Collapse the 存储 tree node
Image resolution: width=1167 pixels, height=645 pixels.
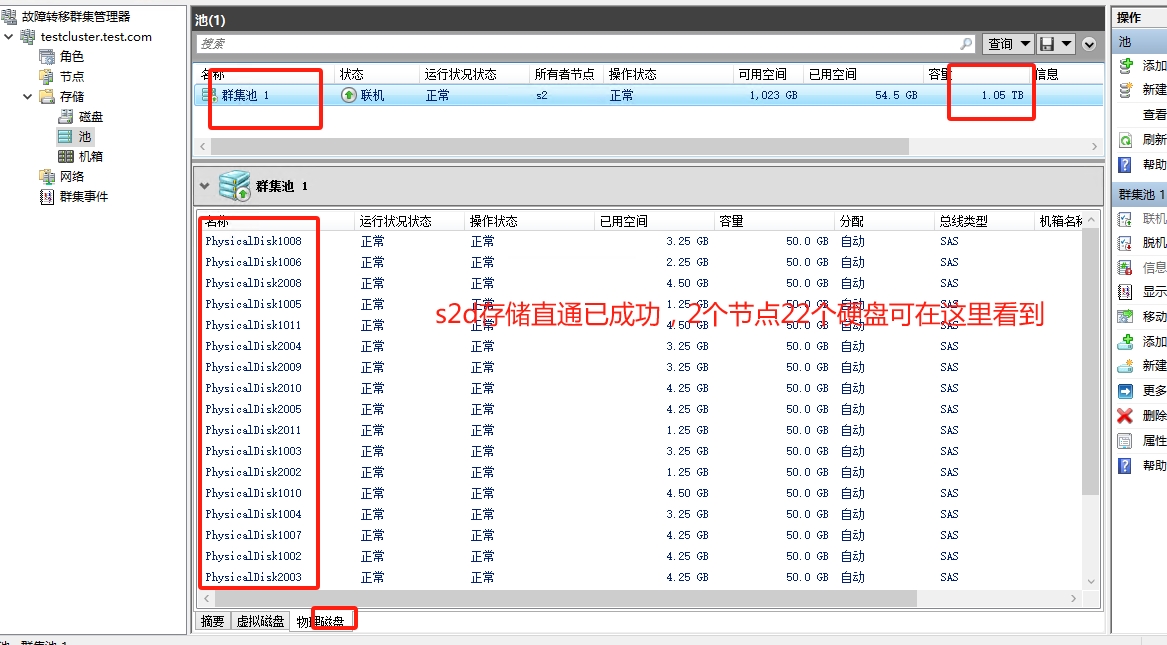point(28,97)
